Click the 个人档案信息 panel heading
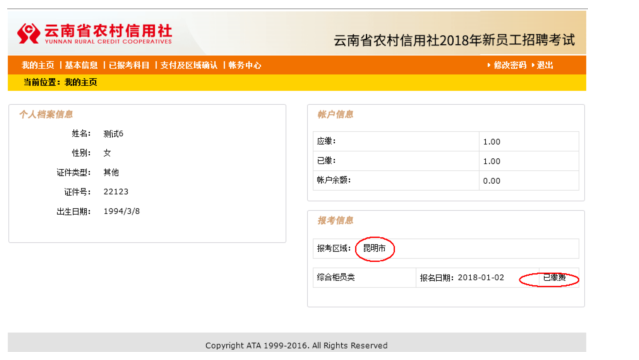Screen dimensions: 639x360 (46, 115)
